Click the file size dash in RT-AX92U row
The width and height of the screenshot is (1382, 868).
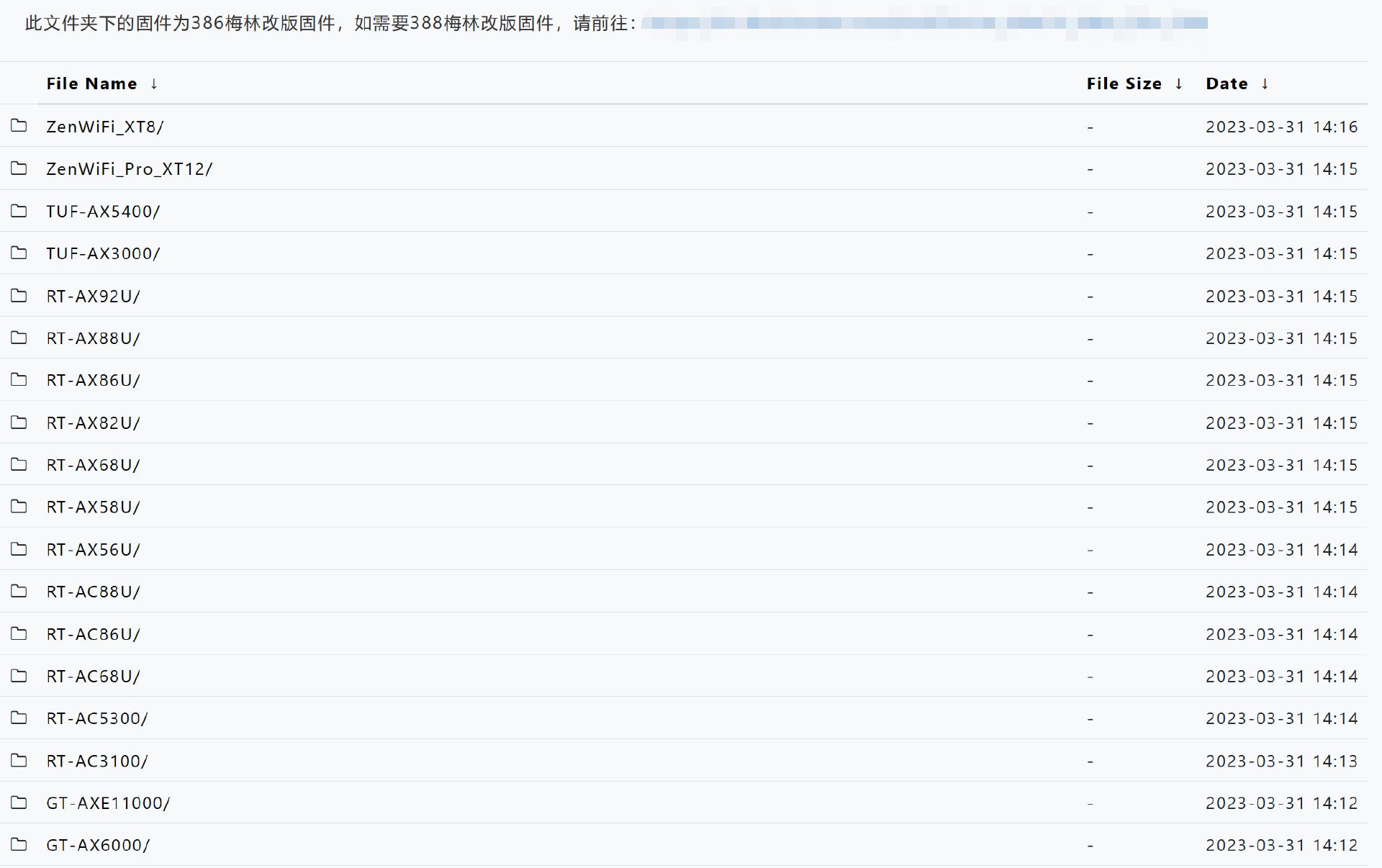point(1090,297)
